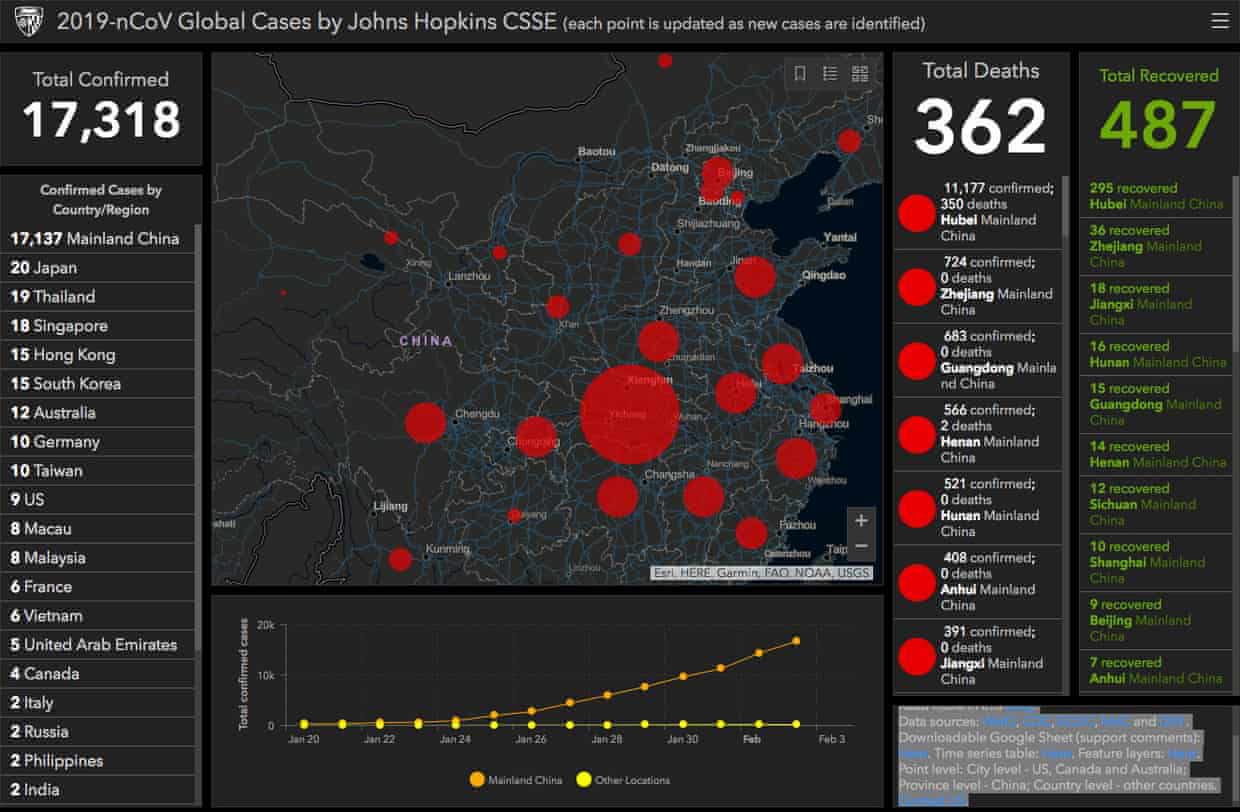Show the map legend list icon

pyautogui.click(x=830, y=73)
